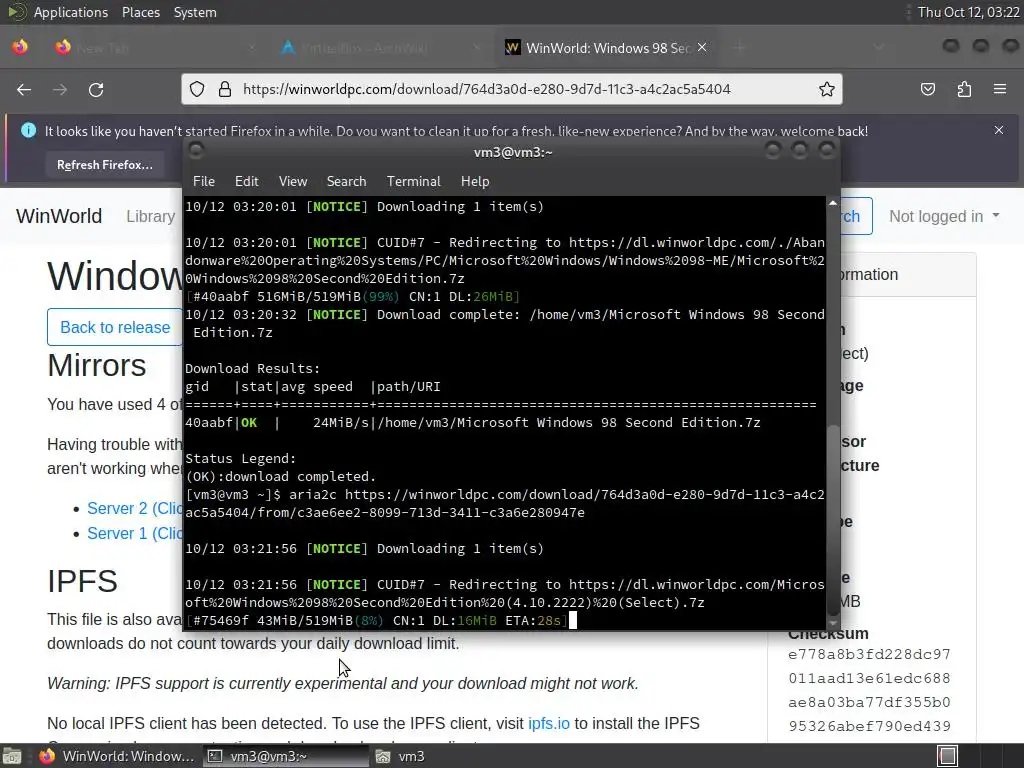Viewport: 1024px width, 768px height.
Task: View site security padlock details
Action: coord(225,89)
